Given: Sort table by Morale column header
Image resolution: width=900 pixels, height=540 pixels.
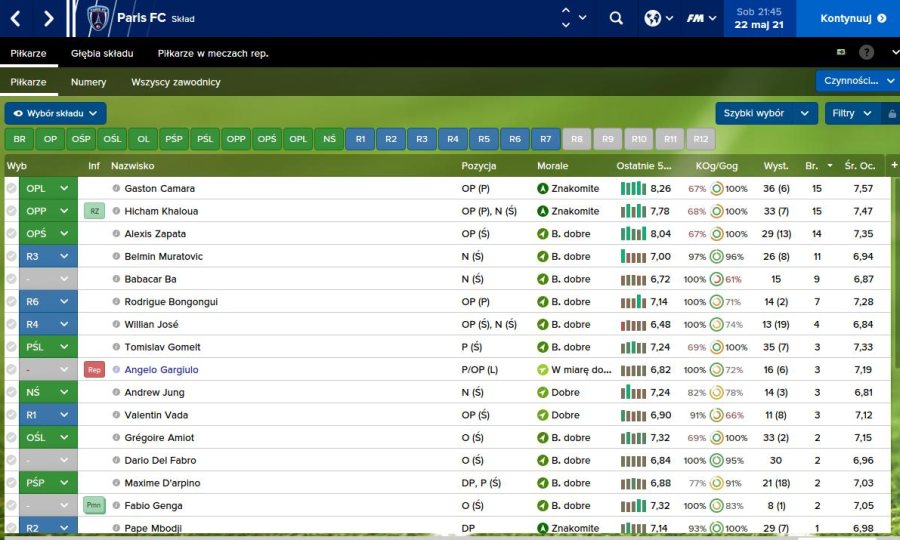Looking at the screenshot, I should click(552, 165).
